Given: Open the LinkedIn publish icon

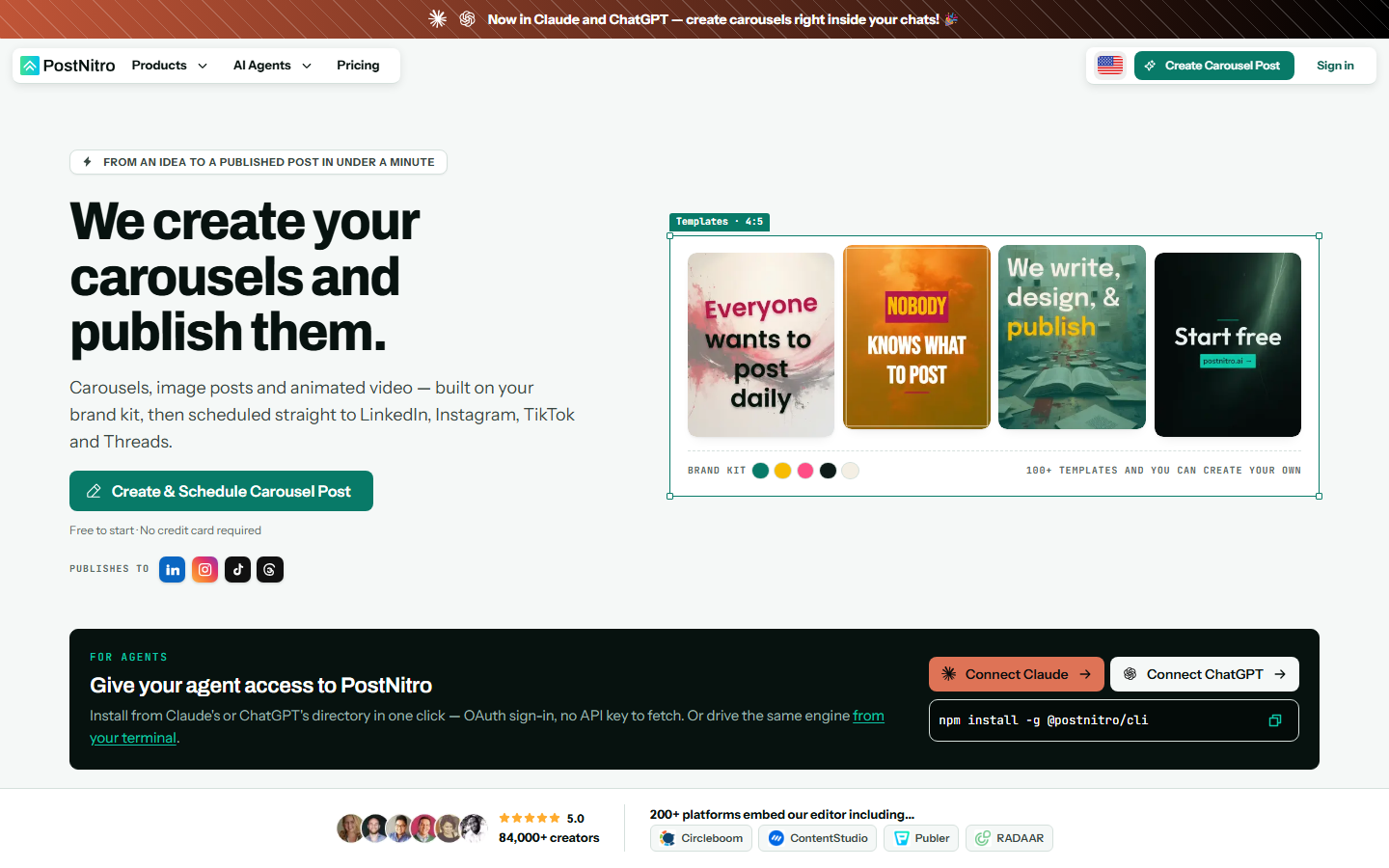Looking at the screenshot, I should coord(173,570).
